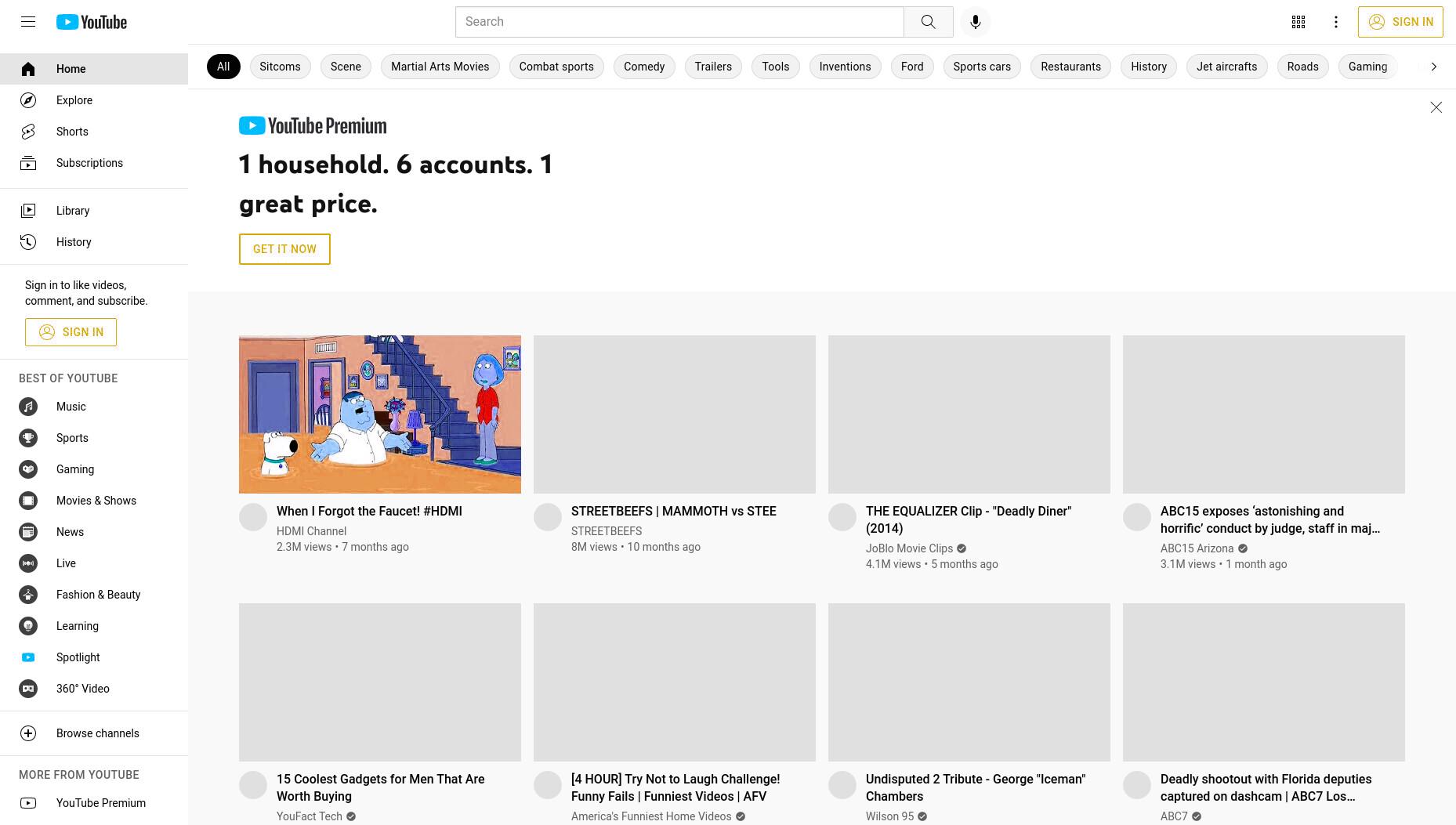Click the Movies & Shows film icon
1456x825 pixels.
[x=28, y=501]
